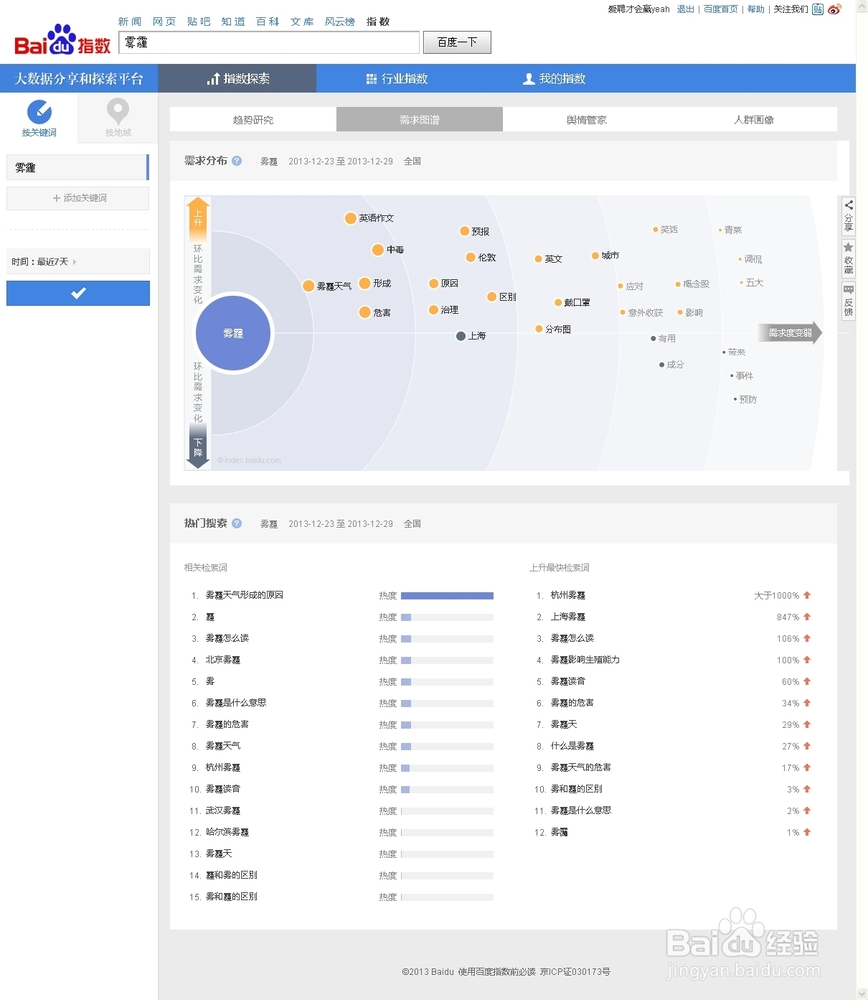Click the 伦敦 orange node
Screen dimensions: 868x1000
pos(471,258)
